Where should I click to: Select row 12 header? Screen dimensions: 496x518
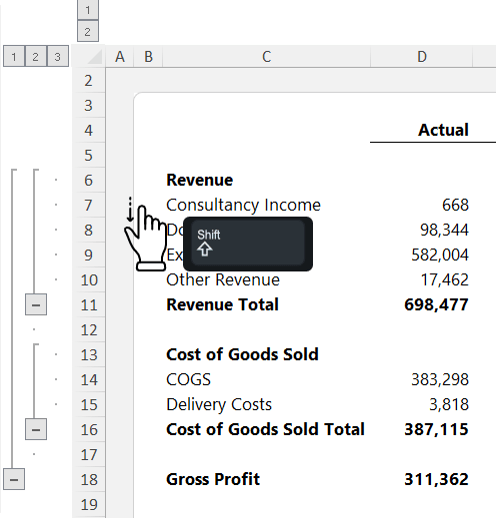tap(89, 330)
